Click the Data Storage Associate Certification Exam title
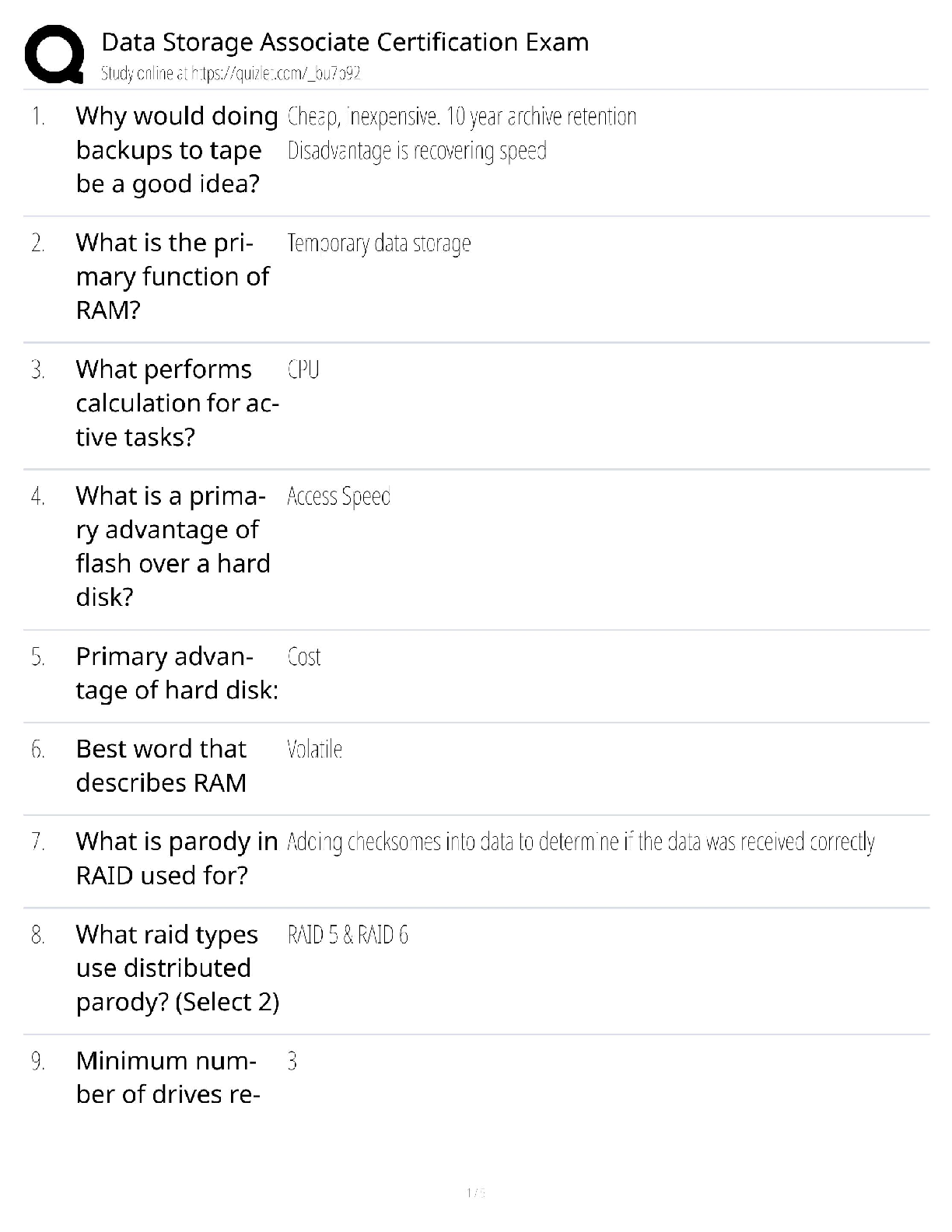The width and height of the screenshot is (952, 1232). [345, 42]
